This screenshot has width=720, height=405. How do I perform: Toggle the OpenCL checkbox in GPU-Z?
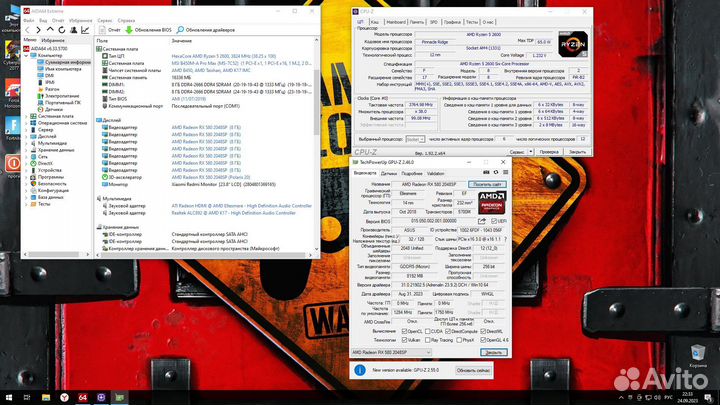point(404,331)
